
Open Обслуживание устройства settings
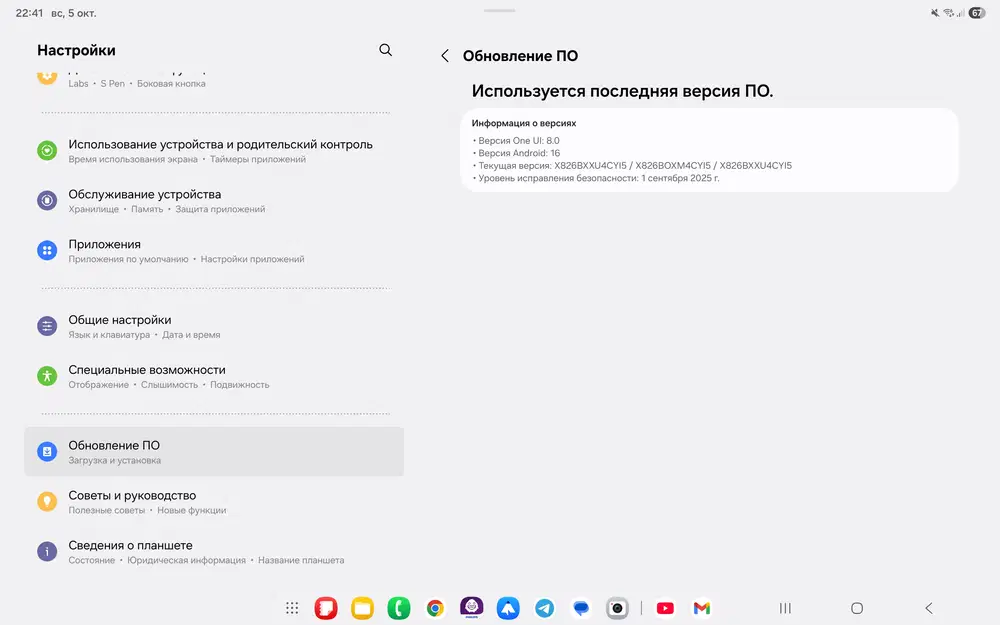click(x=214, y=200)
